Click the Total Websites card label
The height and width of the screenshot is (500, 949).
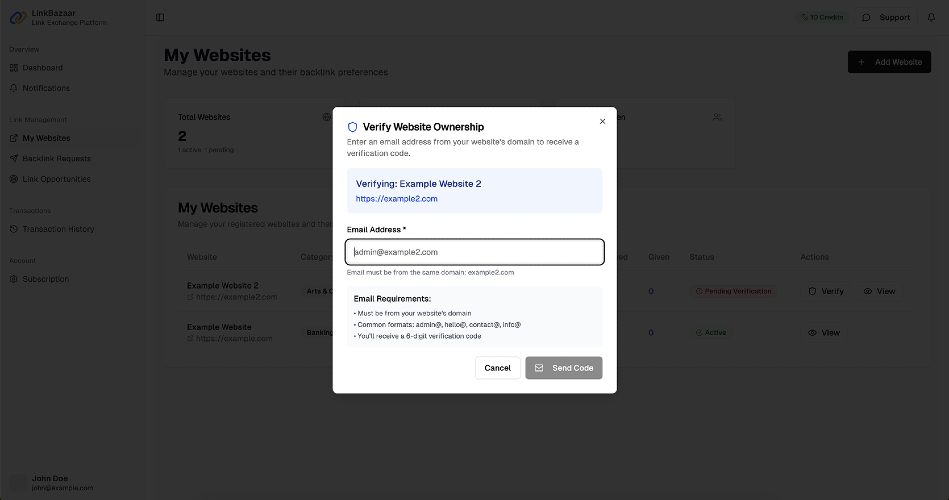204,117
